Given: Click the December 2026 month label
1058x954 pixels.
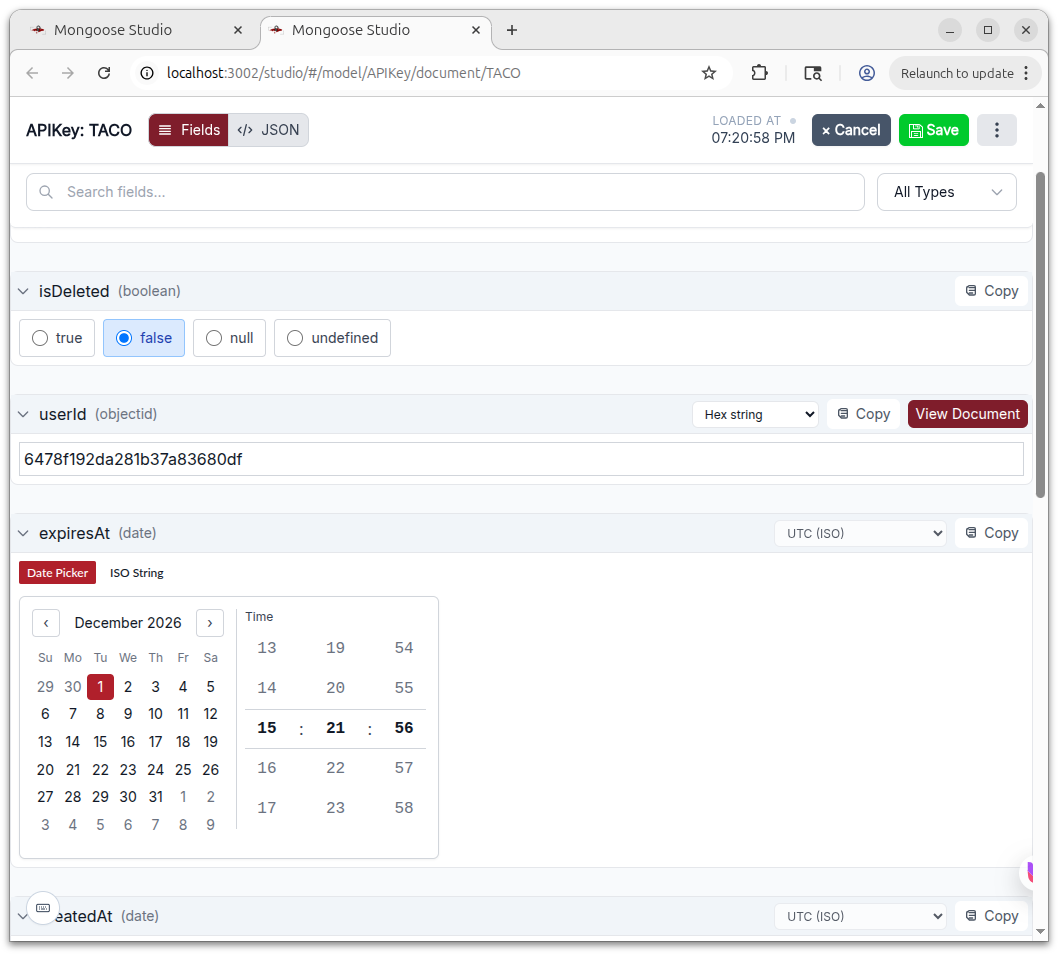Looking at the screenshot, I should click(x=128, y=623).
